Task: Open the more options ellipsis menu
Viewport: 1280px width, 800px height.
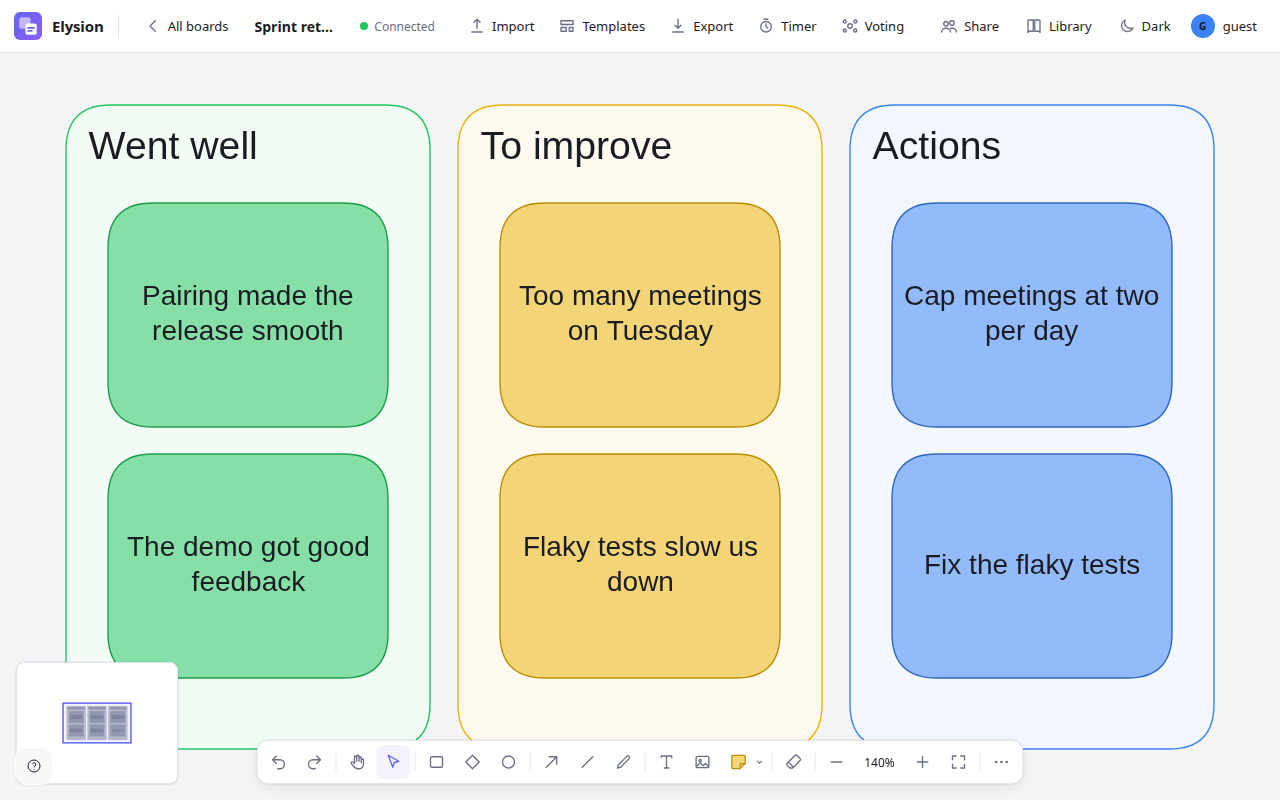Action: click(1001, 762)
